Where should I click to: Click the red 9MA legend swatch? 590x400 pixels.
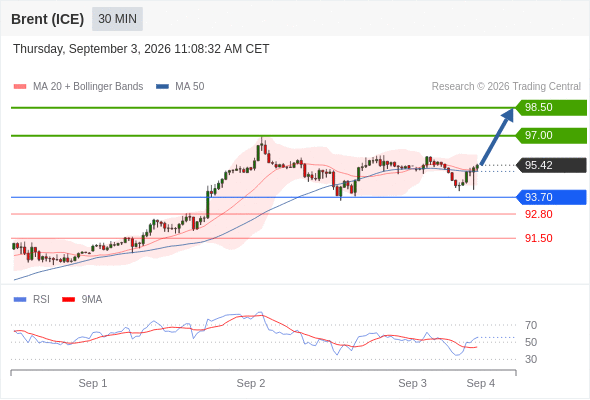point(68,300)
